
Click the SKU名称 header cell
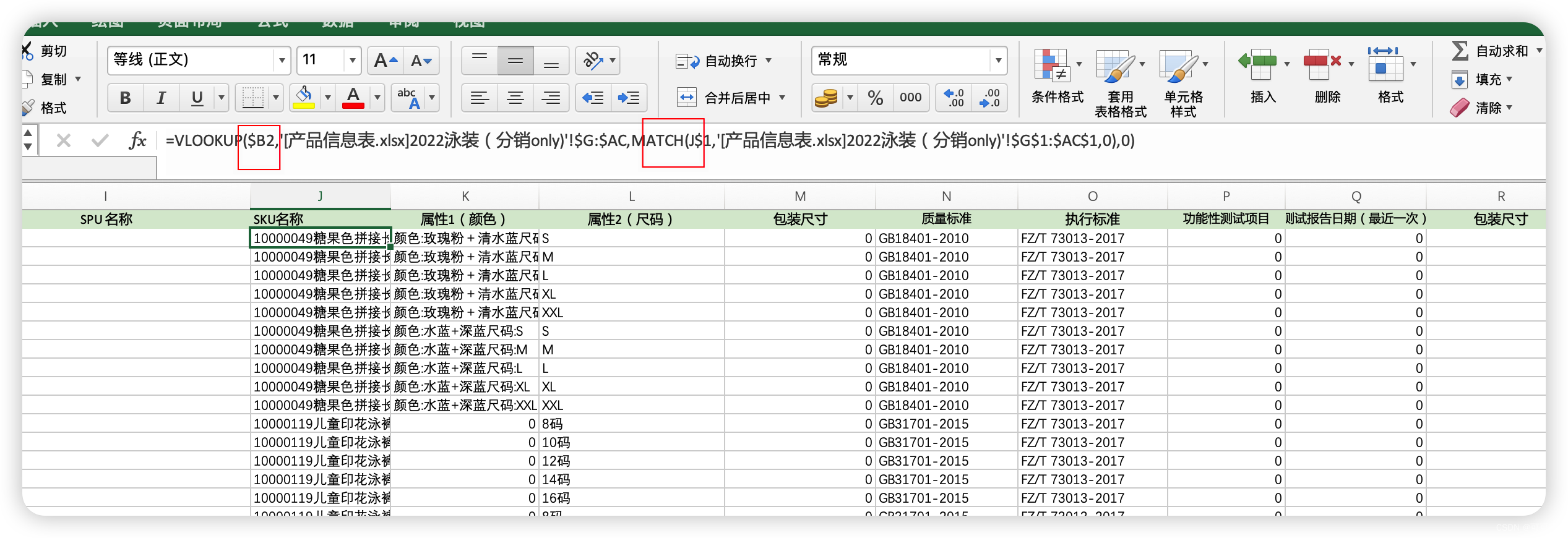(320, 219)
